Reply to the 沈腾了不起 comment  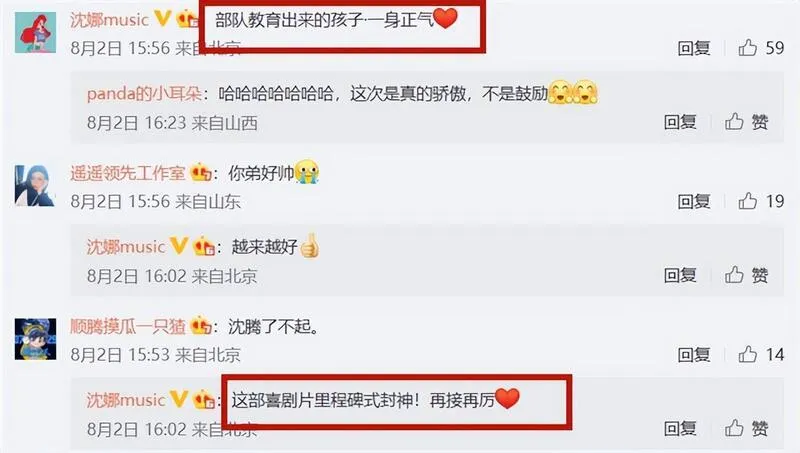click(x=694, y=355)
